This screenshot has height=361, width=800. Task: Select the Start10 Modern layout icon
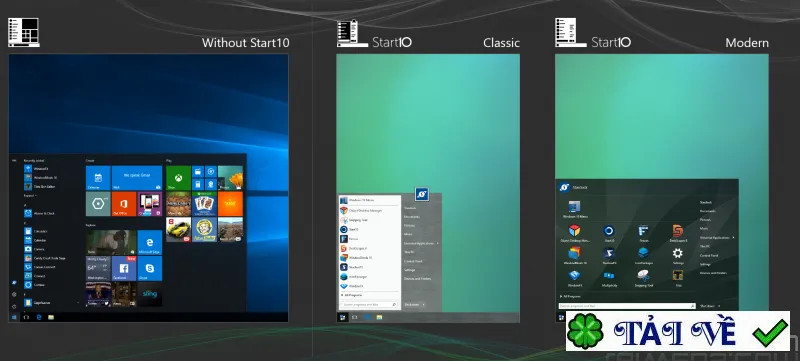[570, 32]
